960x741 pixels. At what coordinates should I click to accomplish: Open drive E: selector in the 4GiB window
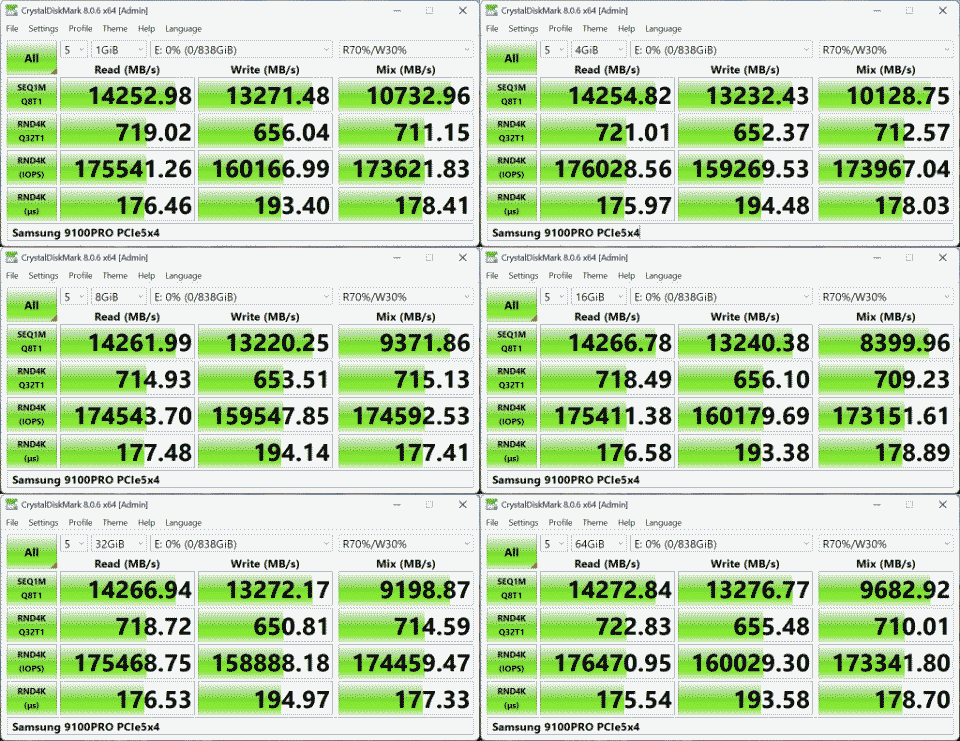pyautogui.click(x=721, y=50)
